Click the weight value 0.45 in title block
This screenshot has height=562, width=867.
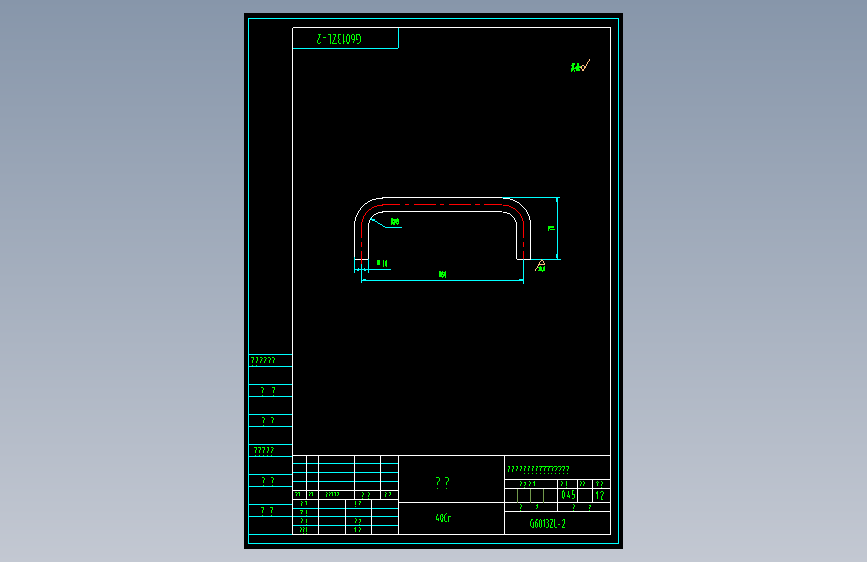pos(568,495)
